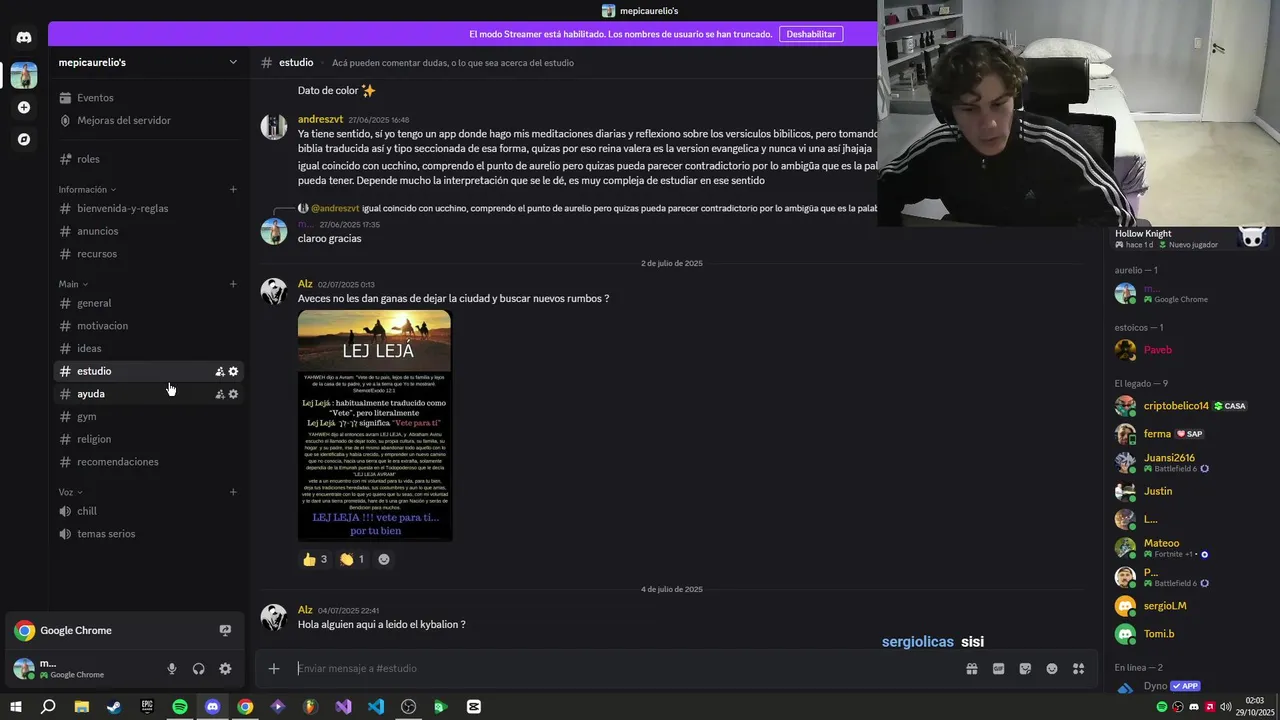Viewport: 1280px width, 720px height.
Task: Open member Paveb under estoicos
Action: 1190,350
